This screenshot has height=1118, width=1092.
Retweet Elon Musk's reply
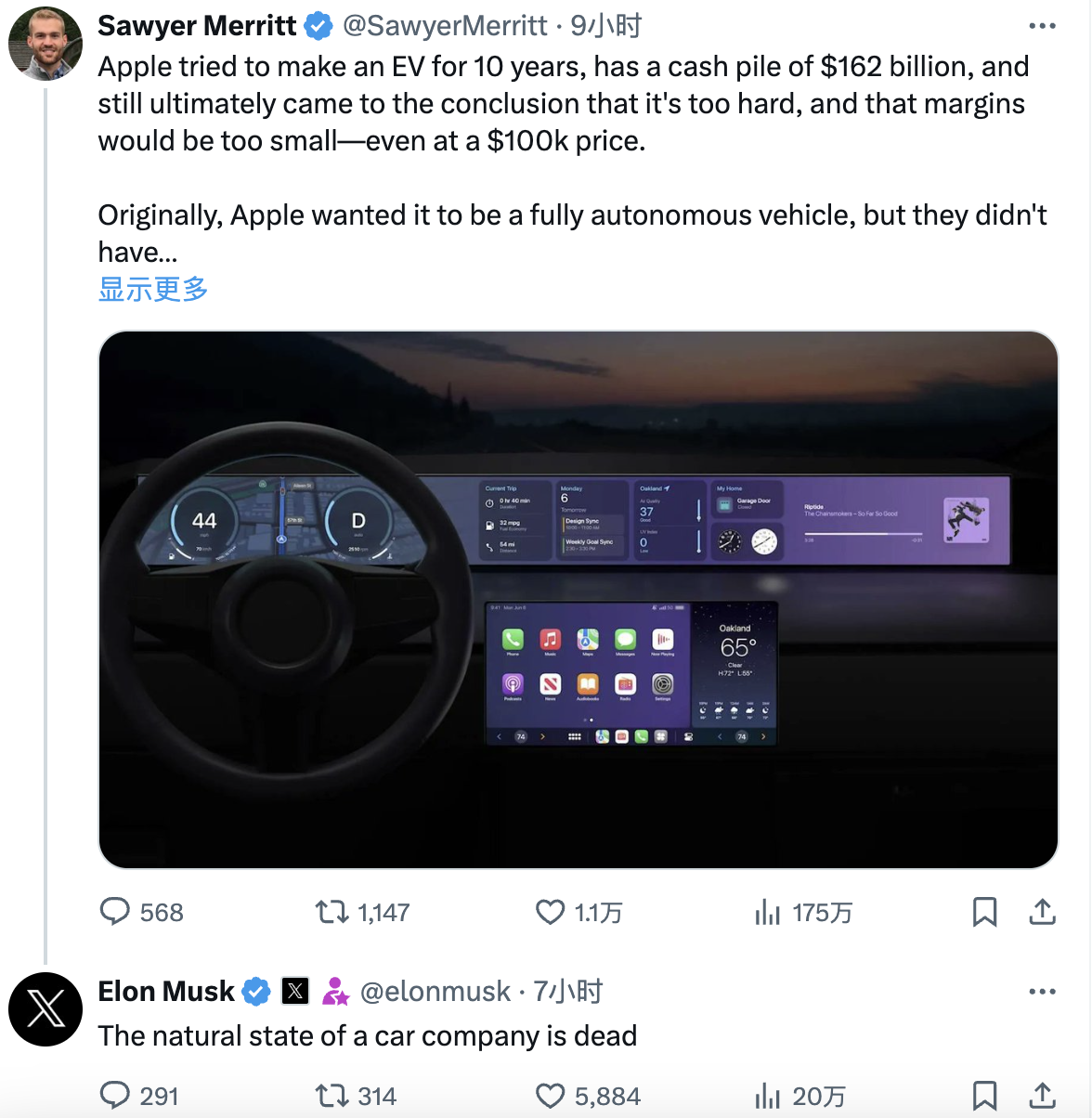click(x=332, y=1096)
